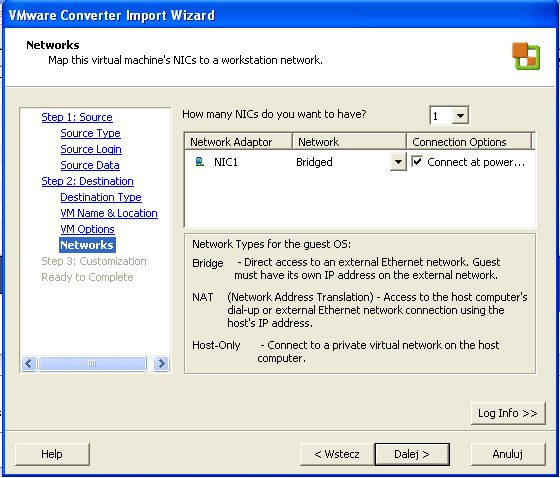The height and width of the screenshot is (478, 560).
Task: Click the Log Info >> button
Action: click(x=508, y=413)
